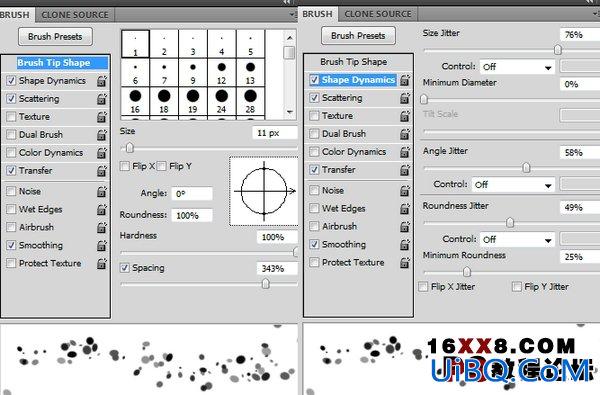Click the Spacing slider handle
600x395 pixels.
pos(266,284)
